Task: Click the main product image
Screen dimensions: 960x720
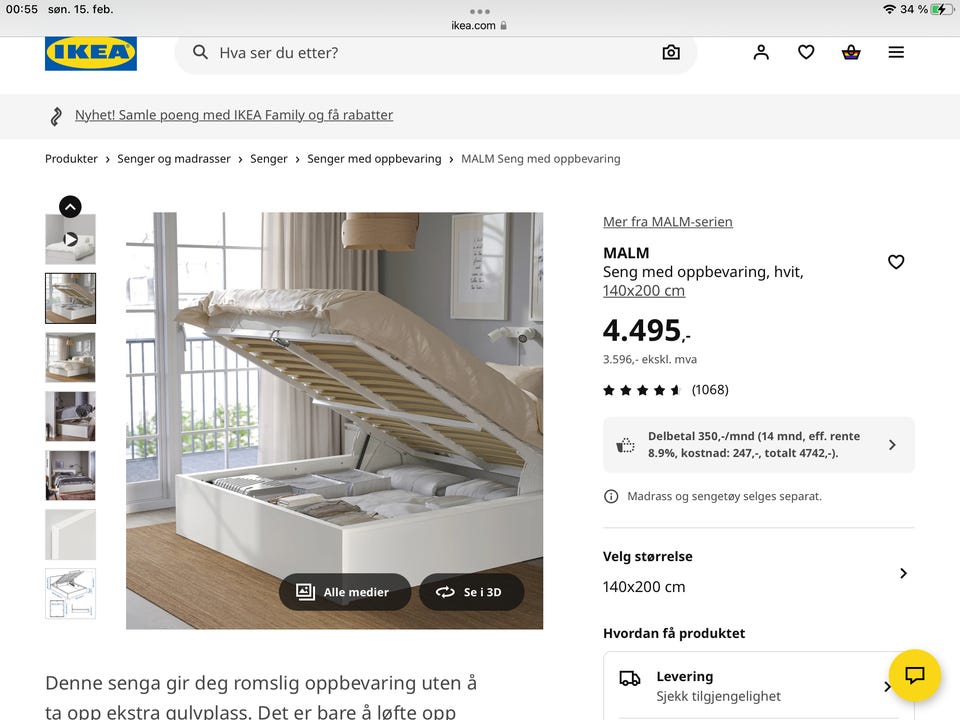Action: coord(334,421)
